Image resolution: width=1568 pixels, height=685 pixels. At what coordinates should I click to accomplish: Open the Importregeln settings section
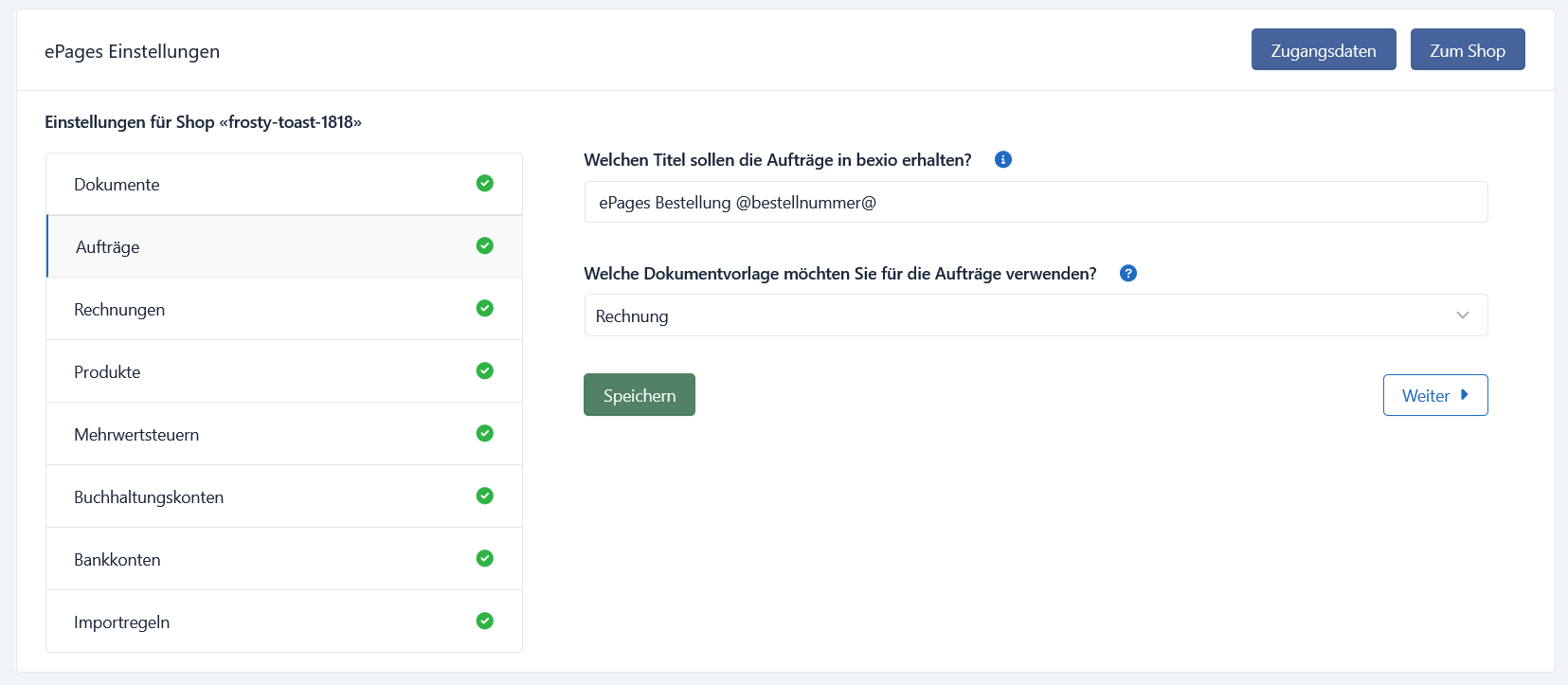(x=284, y=622)
